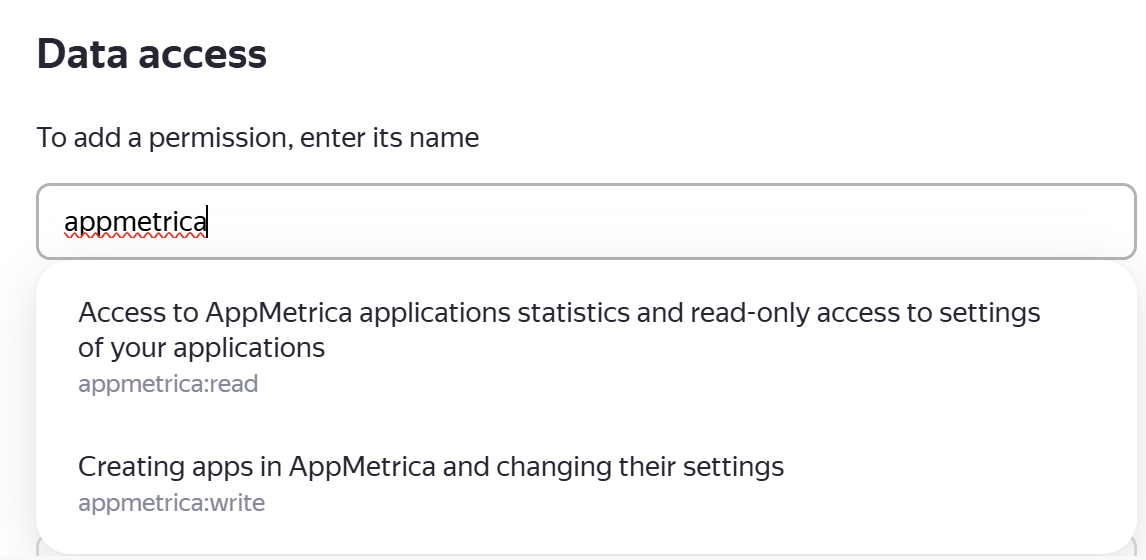
Task: Choose "Creating apps in AppMetrica" option
Action: pos(430,467)
